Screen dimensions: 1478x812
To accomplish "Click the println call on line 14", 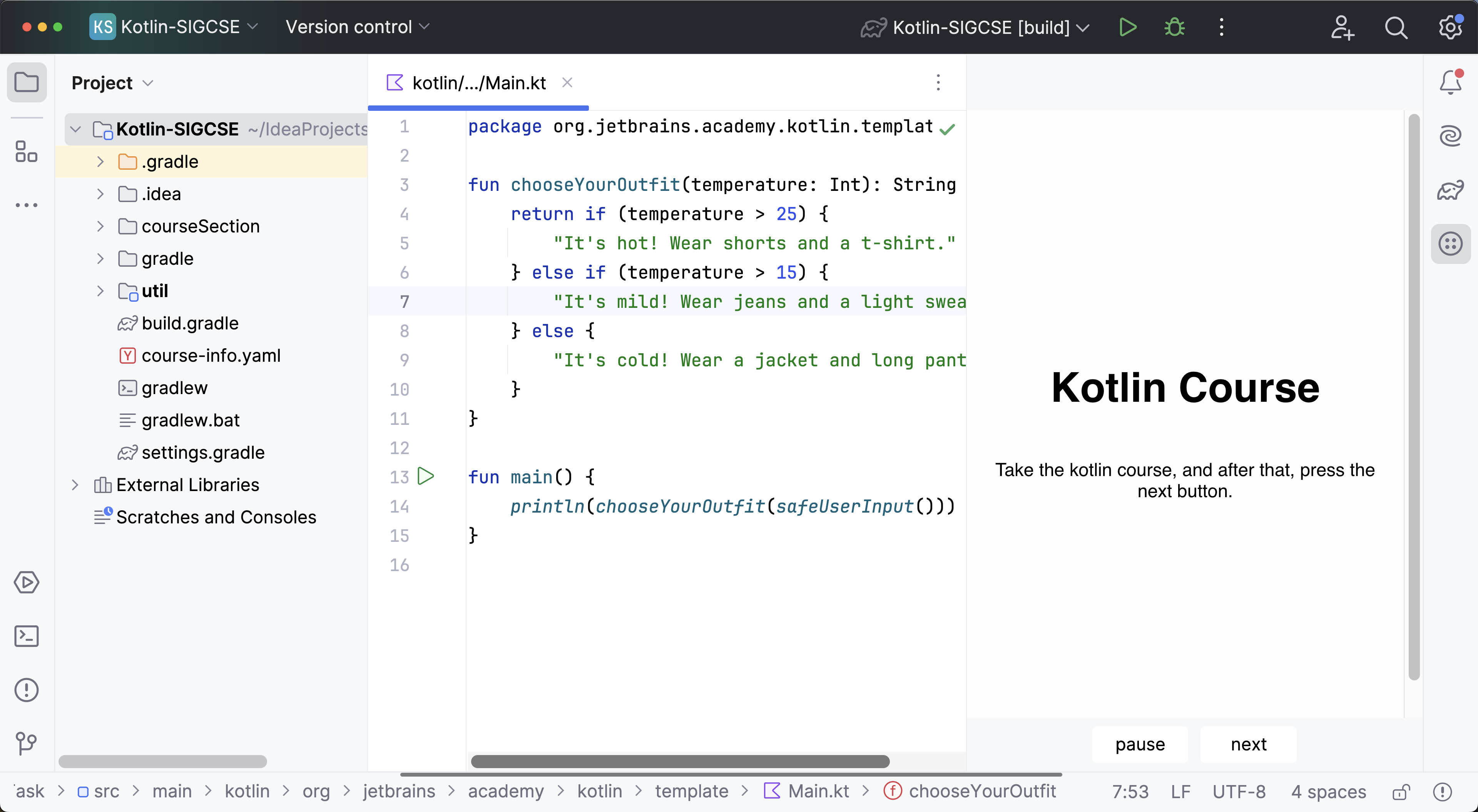I will pyautogui.click(x=547, y=506).
